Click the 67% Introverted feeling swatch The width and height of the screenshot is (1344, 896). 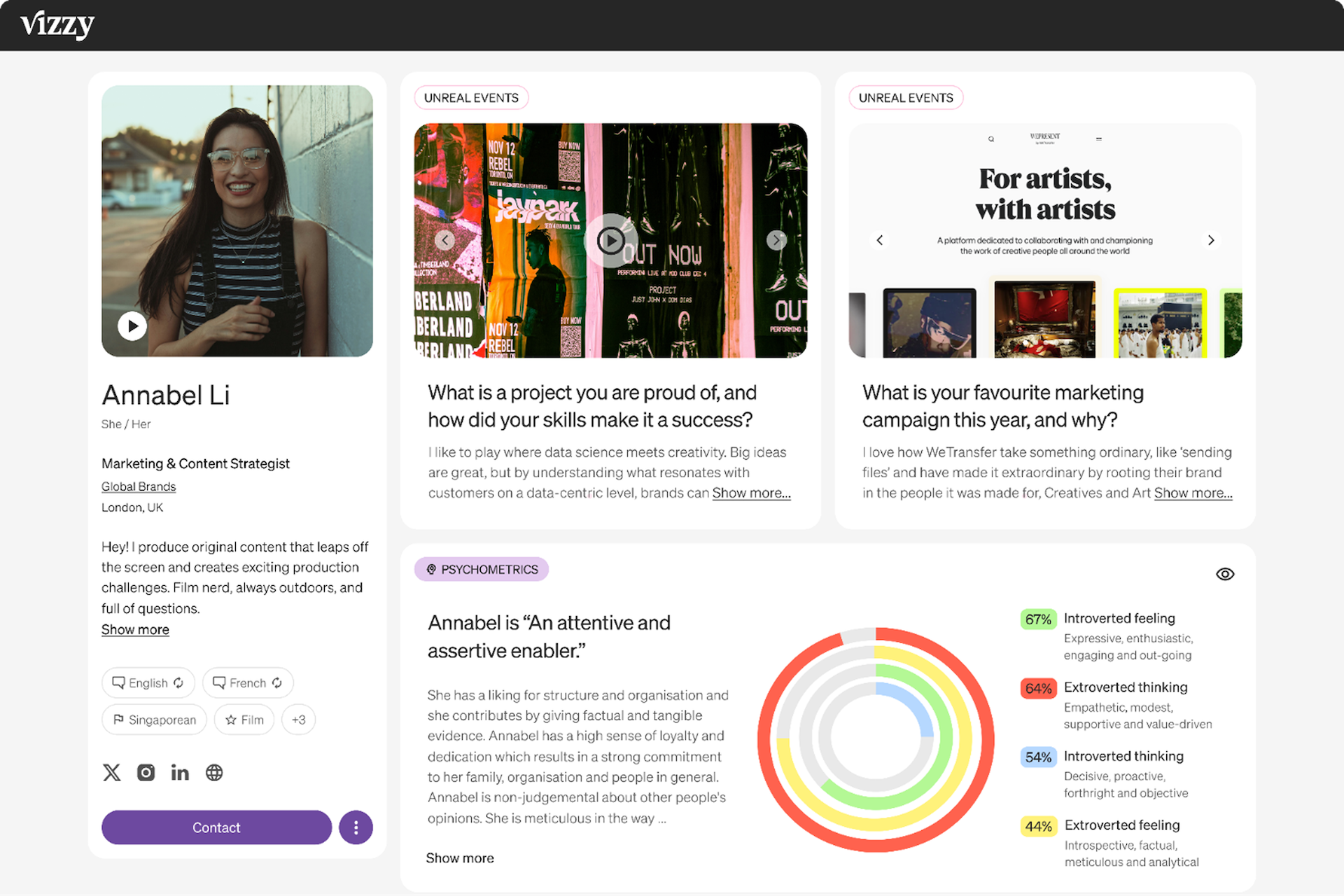point(1038,619)
